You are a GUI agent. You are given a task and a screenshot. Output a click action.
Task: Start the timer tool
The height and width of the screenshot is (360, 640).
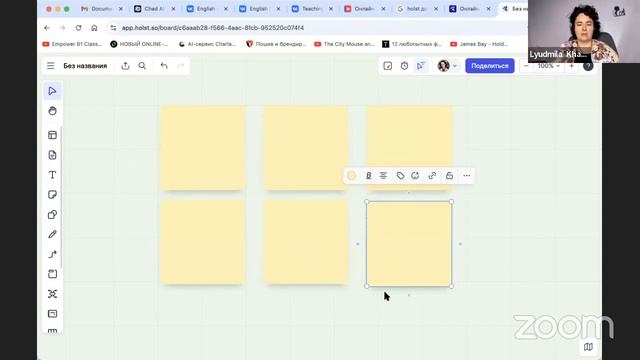click(x=404, y=66)
